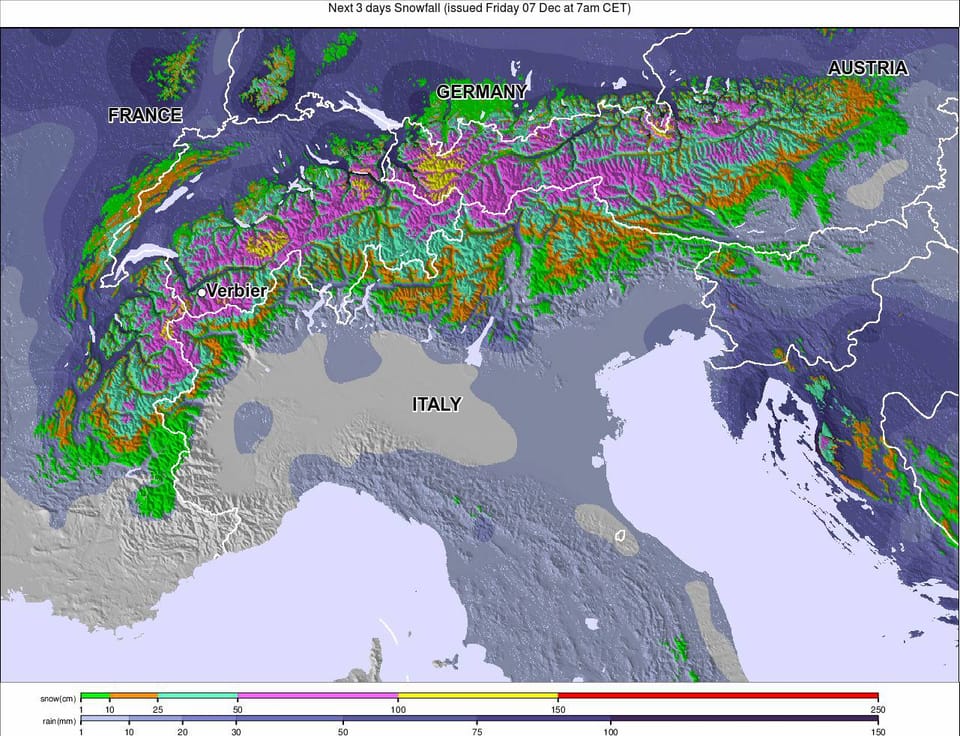This screenshot has width=960, height=736.
Task: Click the orange 10-25 cm snow legend segment
Action: pos(134,696)
